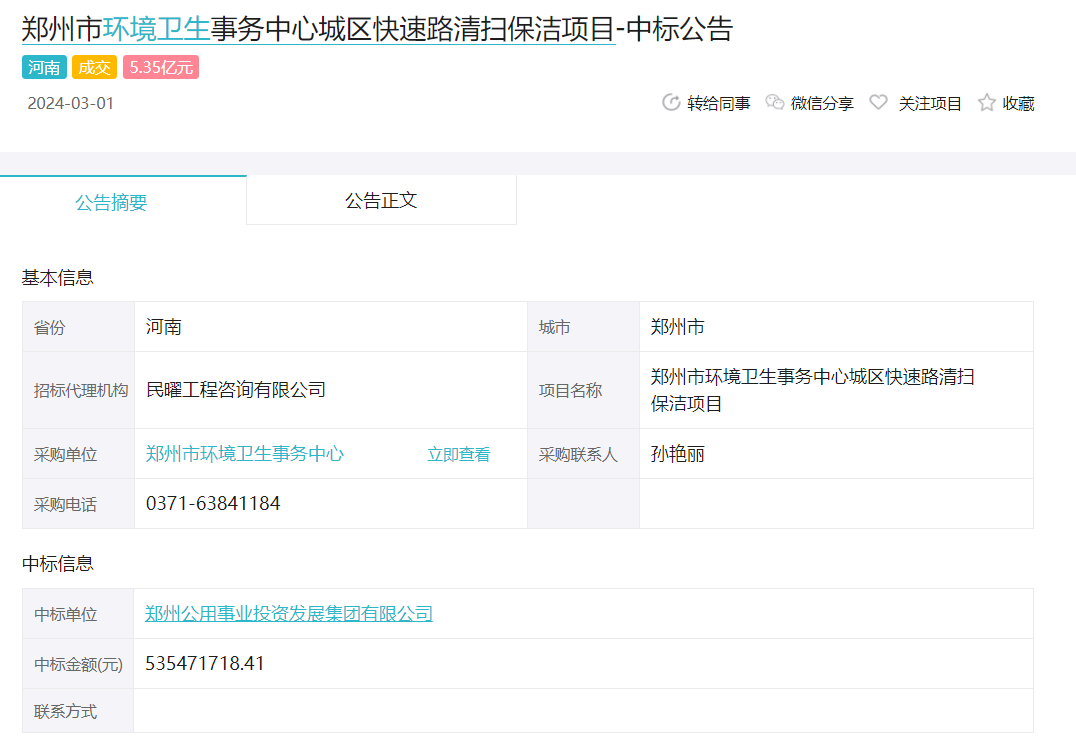1076x744 pixels.
Task: Click the 项目名称 label cell
Action: pyautogui.click(x=583, y=391)
